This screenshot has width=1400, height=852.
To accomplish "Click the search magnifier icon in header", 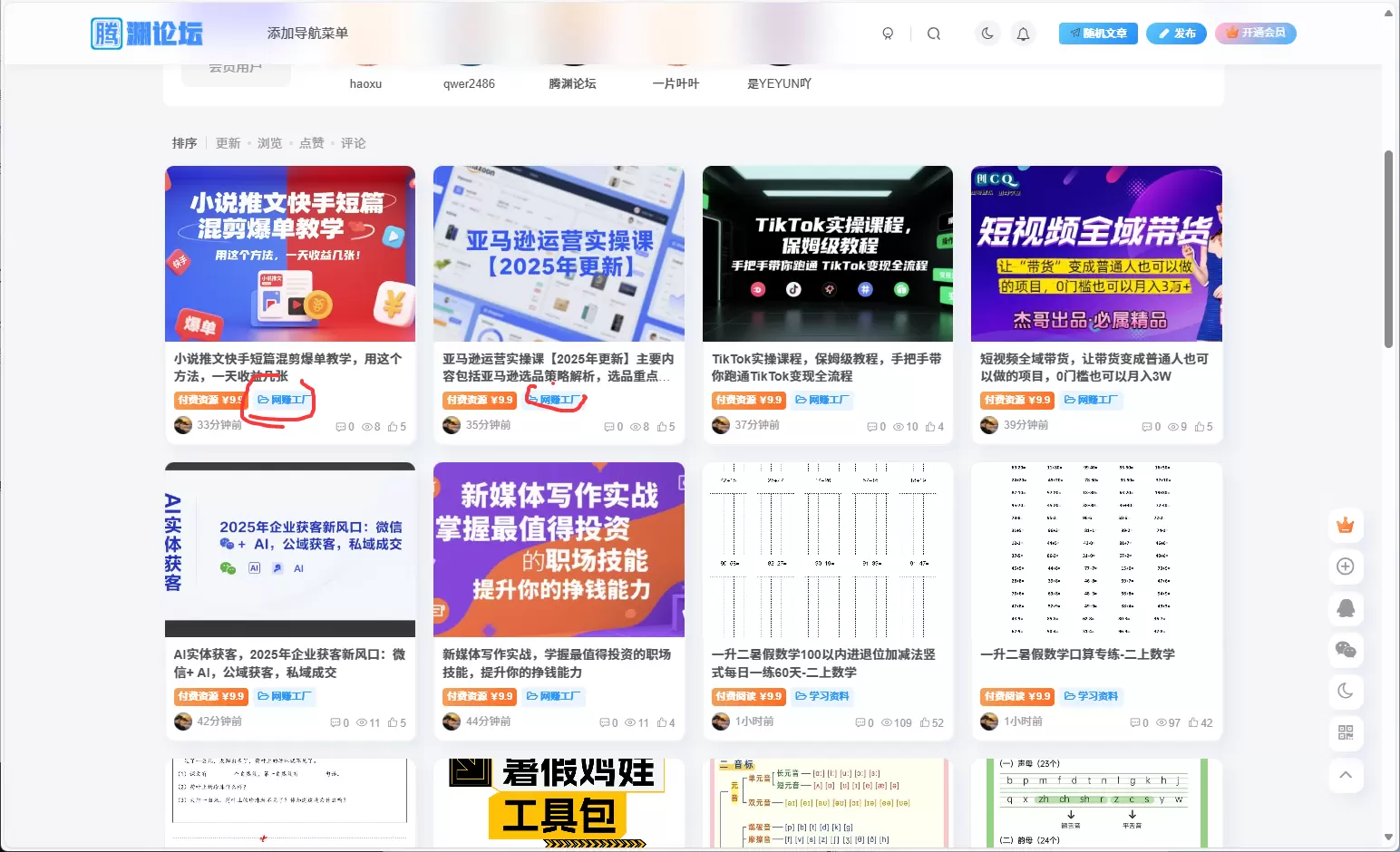I will [x=933, y=34].
